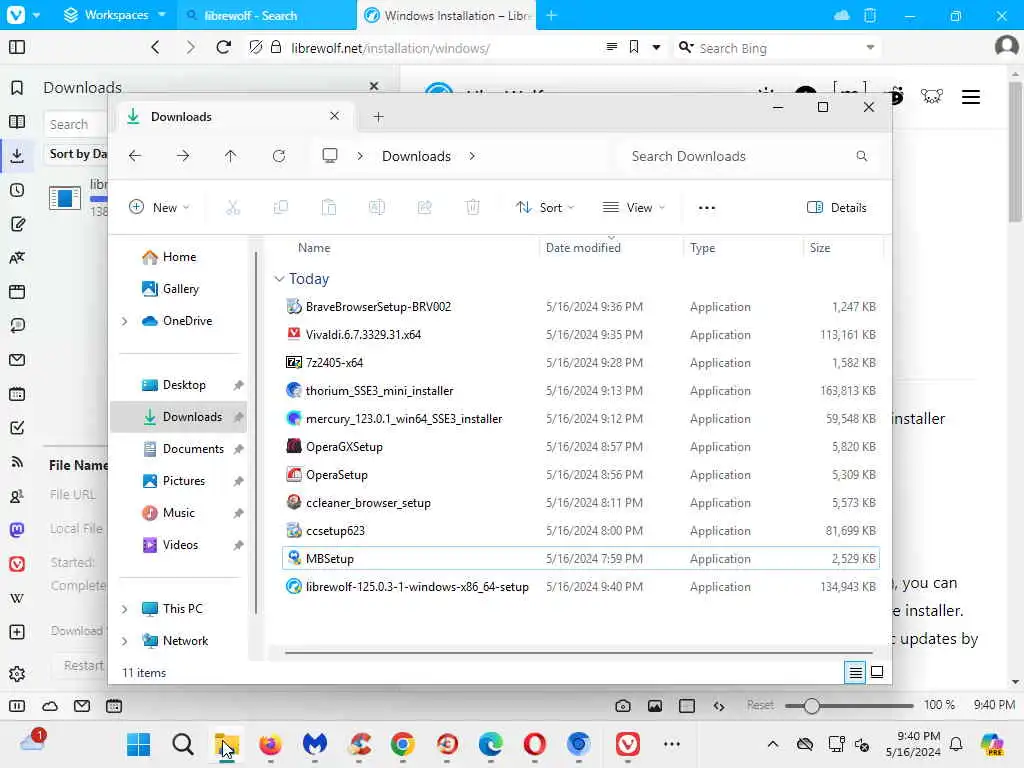Toggle images in the status bar
The height and width of the screenshot is (768, 1024).
[x=654, y=706]
